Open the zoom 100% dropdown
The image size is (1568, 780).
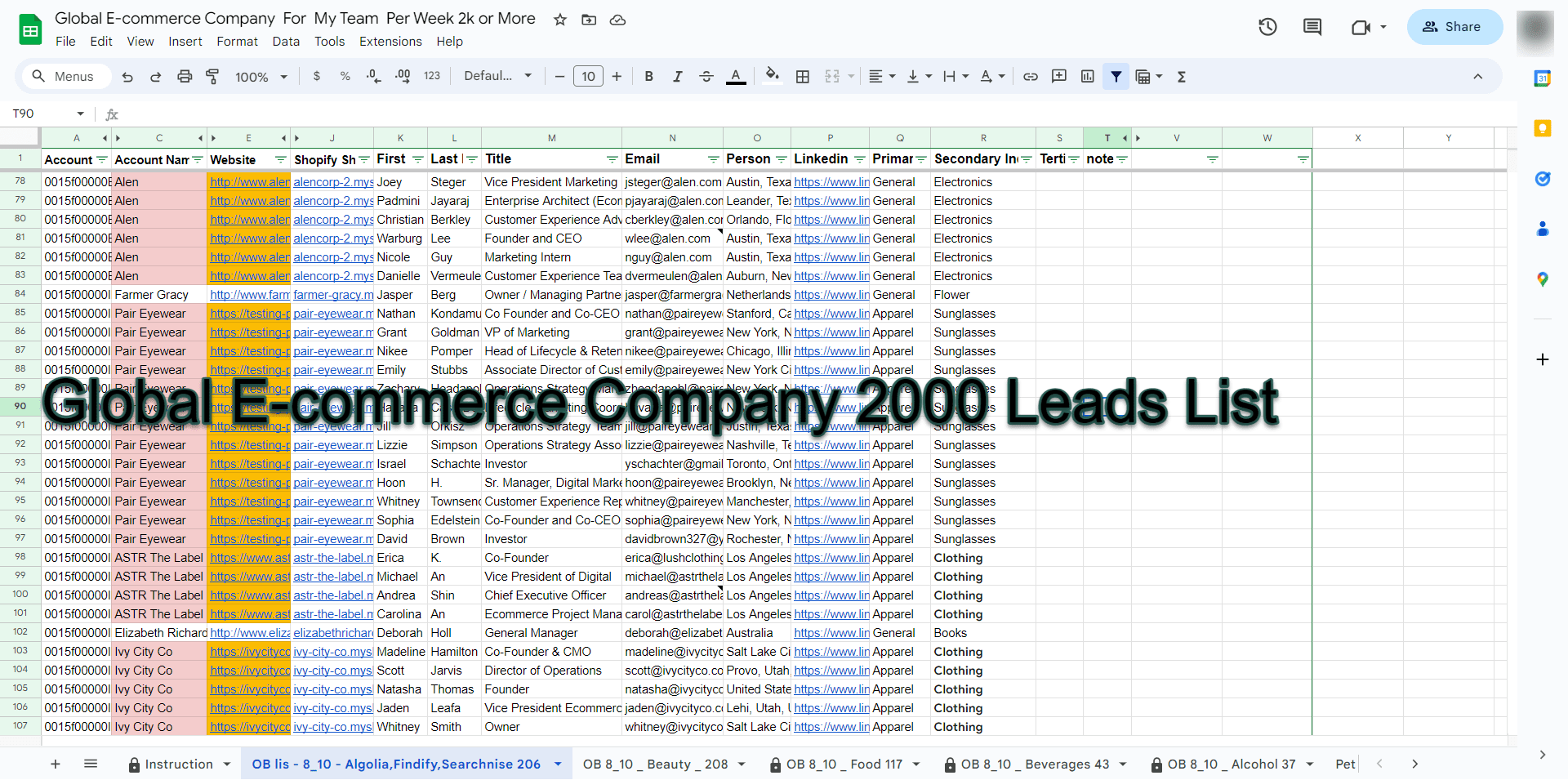point(261,77)
